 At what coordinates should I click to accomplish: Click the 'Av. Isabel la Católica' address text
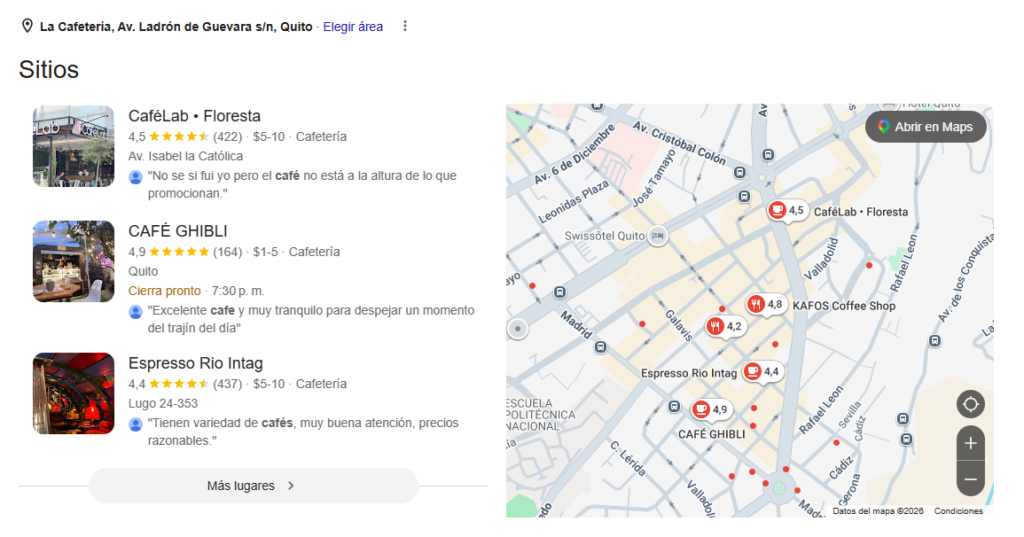tap(185, 156)
